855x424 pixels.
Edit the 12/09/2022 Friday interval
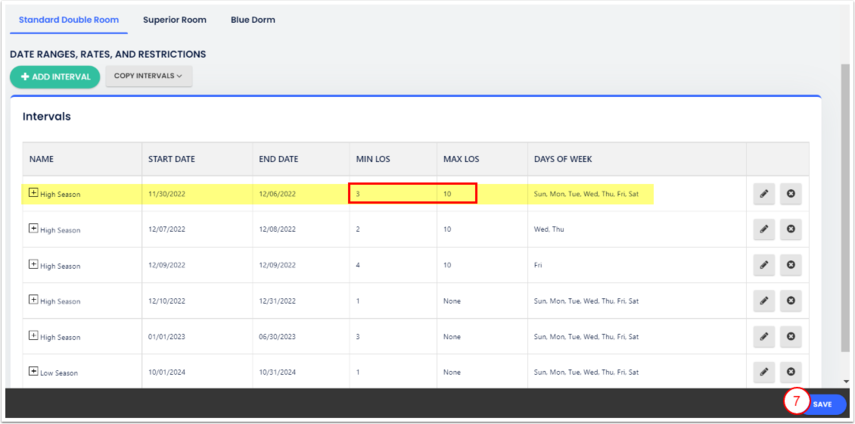(764, 265)
